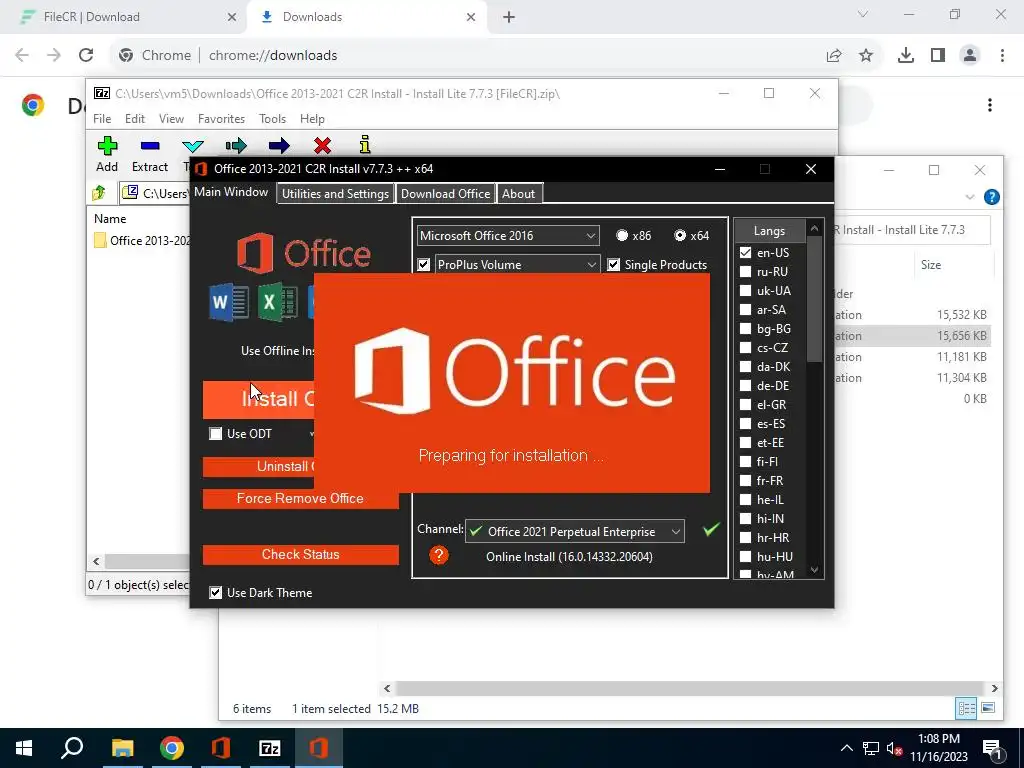Click the orange question mark help icon
This screenshot has height=768, width=1024.
[439, 555]
